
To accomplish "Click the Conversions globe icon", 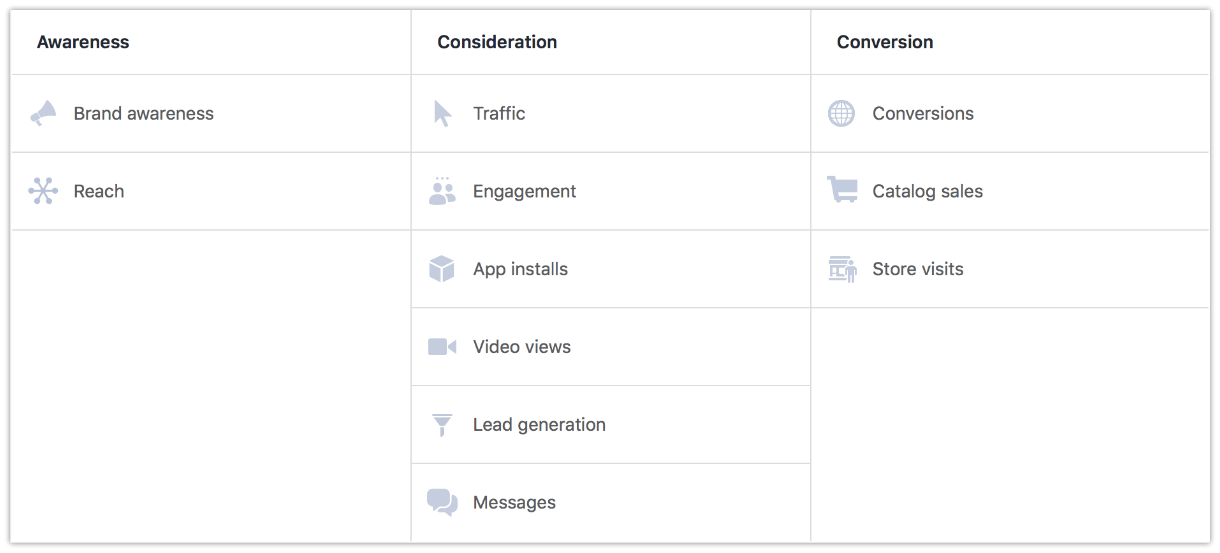I will pos(842,114).
